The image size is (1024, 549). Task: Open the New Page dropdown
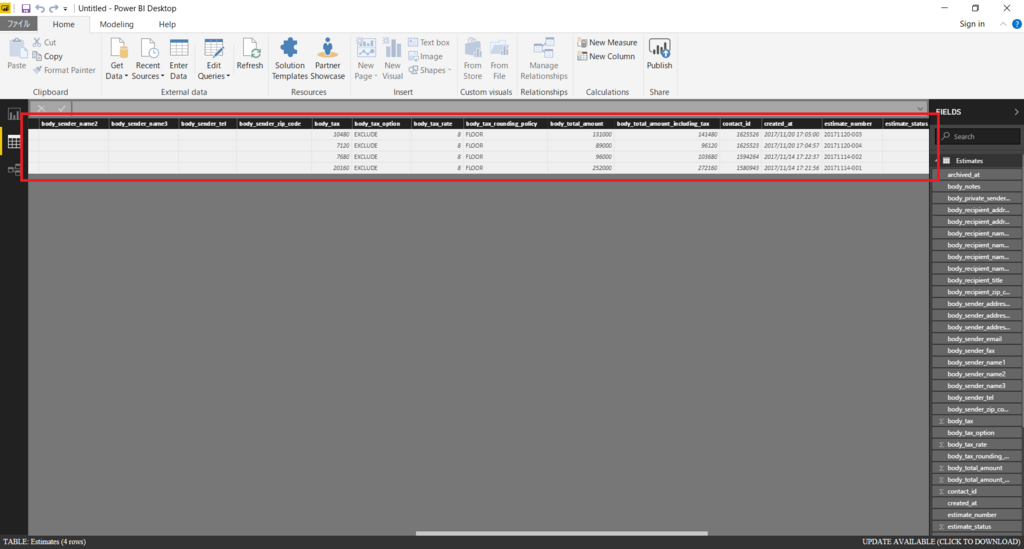coord(366,59)
